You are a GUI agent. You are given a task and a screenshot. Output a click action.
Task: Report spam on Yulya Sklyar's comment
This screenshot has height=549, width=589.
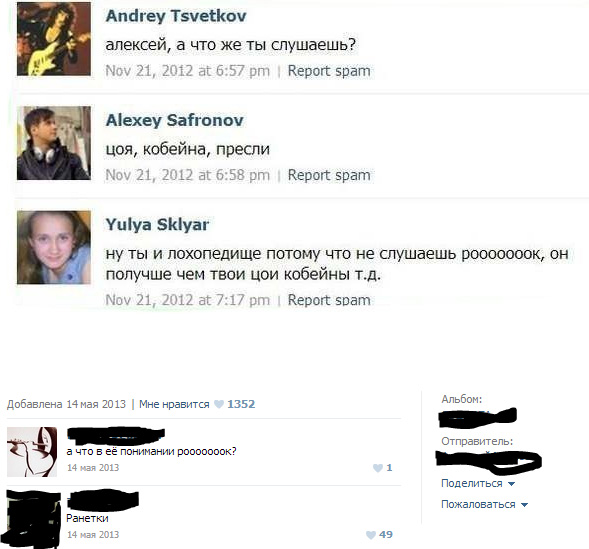[x=329, y=300]
